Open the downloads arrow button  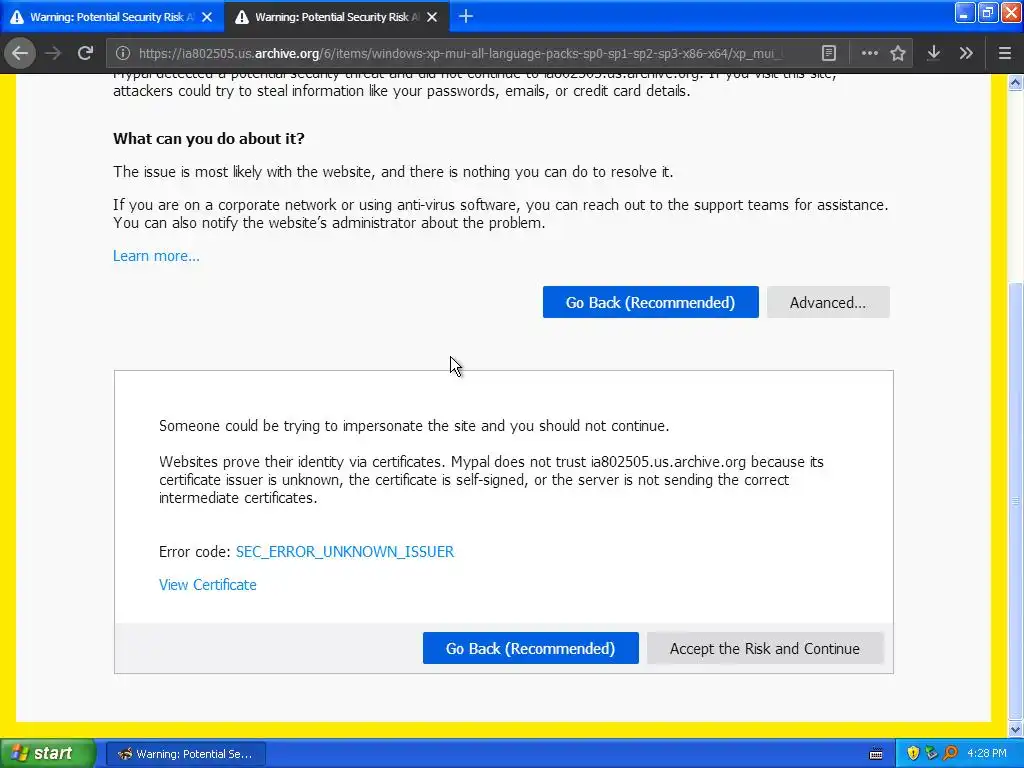coord(934,53)
